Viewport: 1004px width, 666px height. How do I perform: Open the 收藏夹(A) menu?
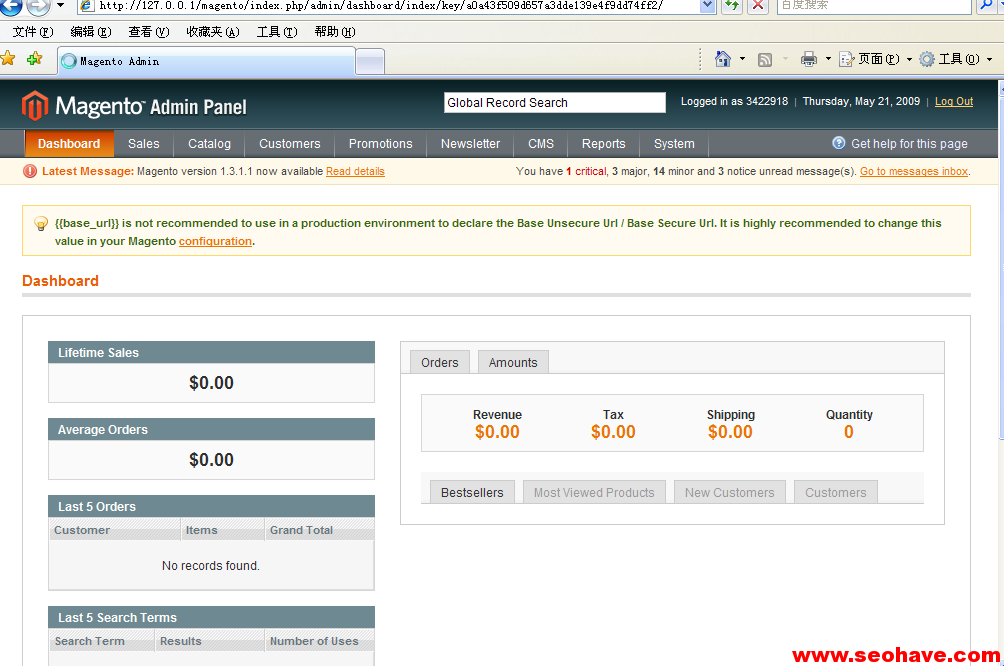click(213, 31)
